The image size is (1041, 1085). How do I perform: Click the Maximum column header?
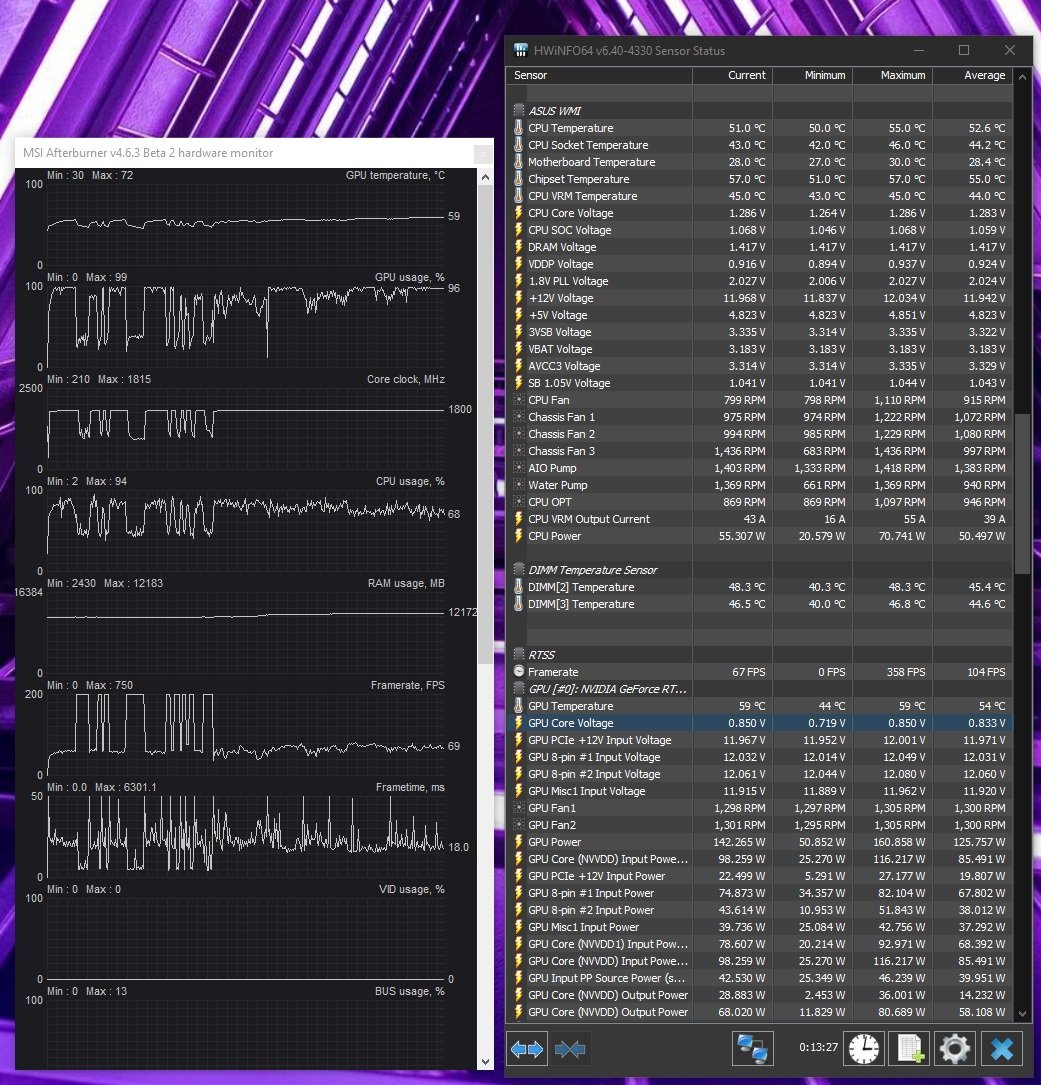893,75
